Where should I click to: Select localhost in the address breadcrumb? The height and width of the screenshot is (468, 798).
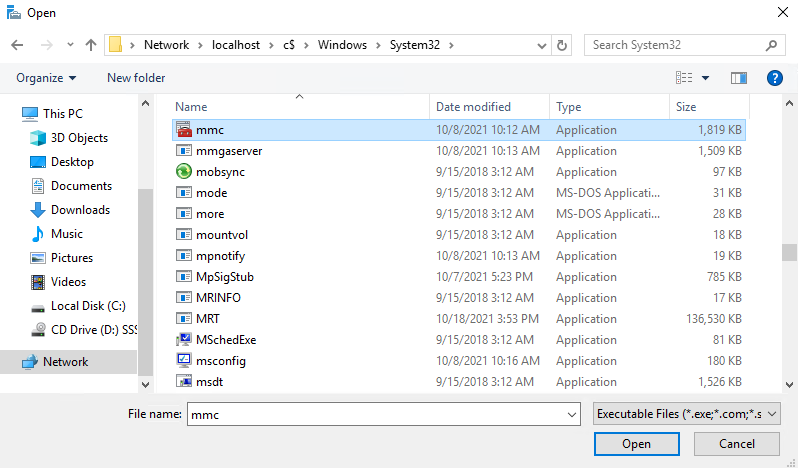tap(236, 45)
